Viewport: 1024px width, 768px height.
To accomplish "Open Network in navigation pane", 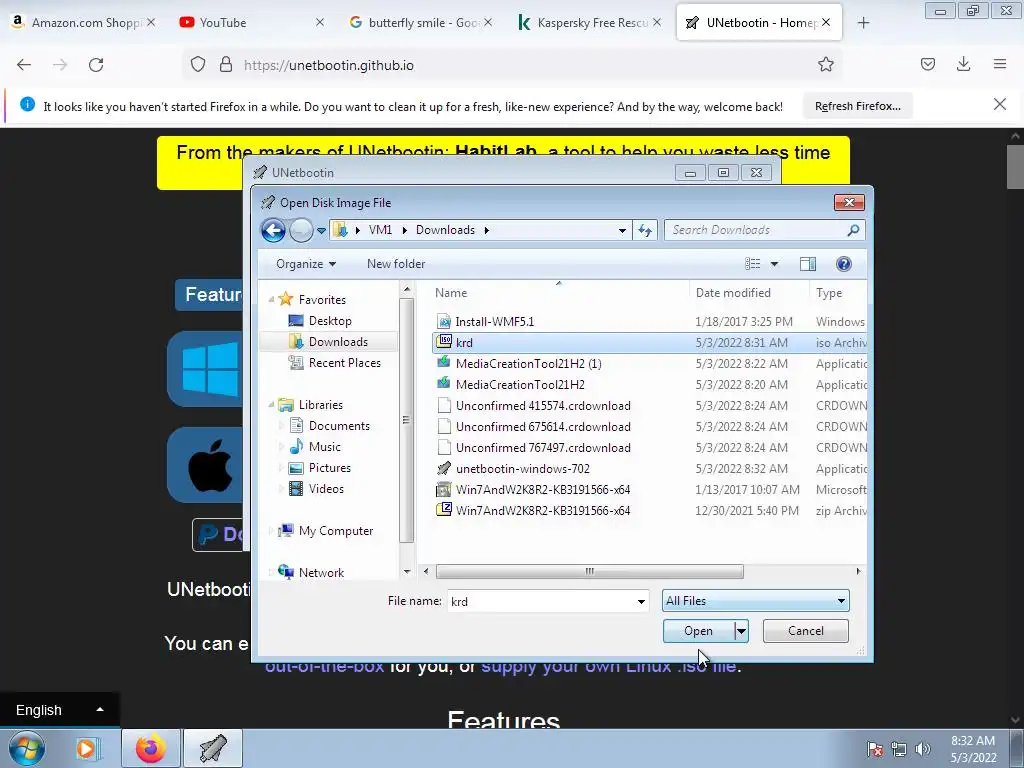I will [x=321, y=572].
